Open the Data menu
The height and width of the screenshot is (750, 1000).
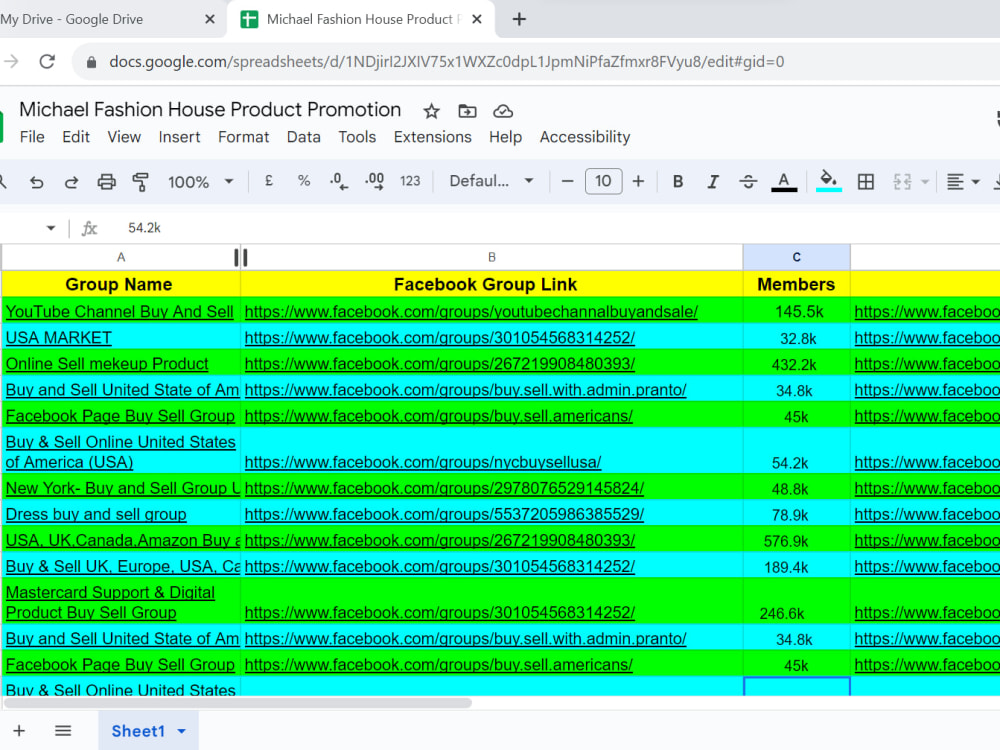304,137
